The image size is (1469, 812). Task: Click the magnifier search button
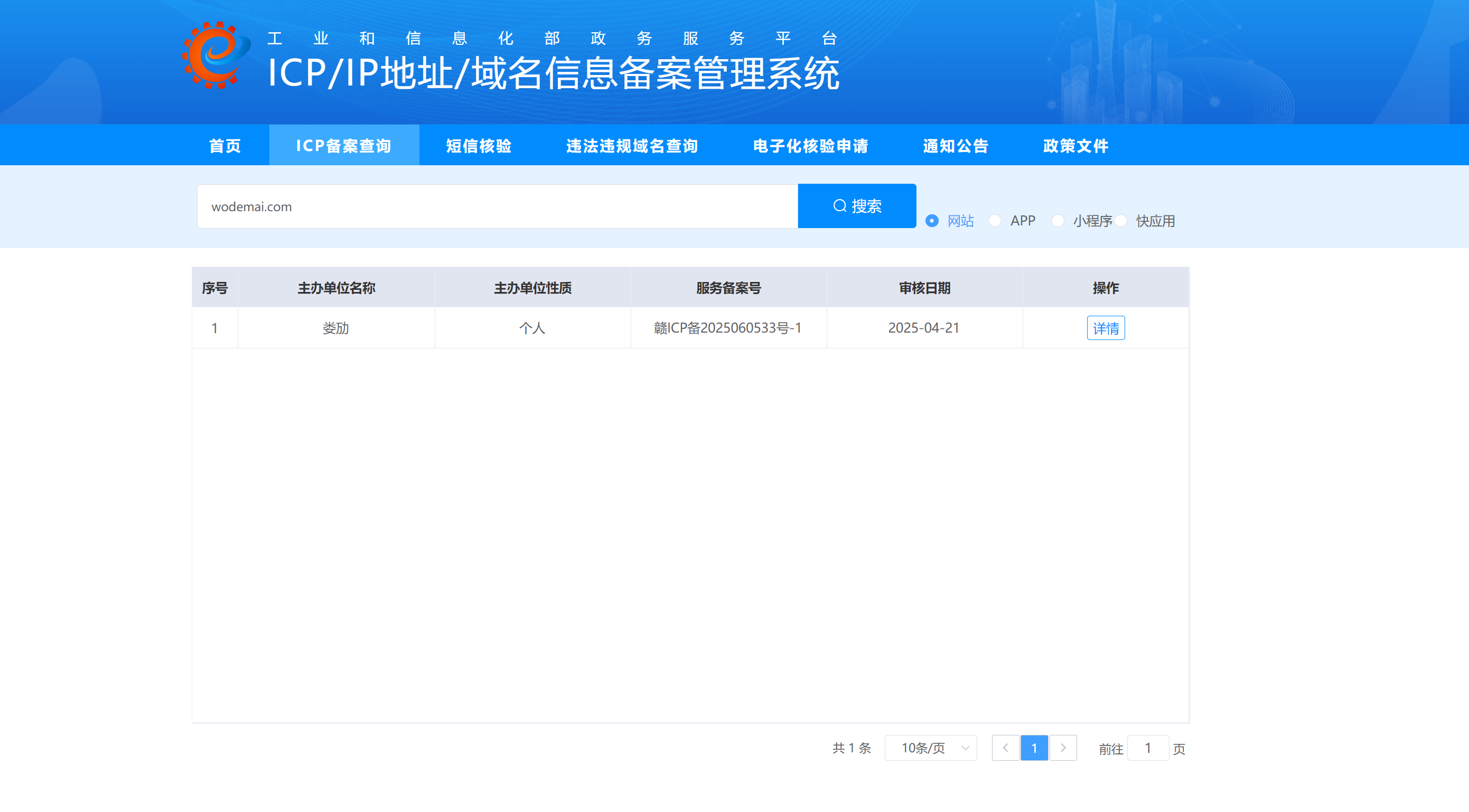click(x=857, y=206)
